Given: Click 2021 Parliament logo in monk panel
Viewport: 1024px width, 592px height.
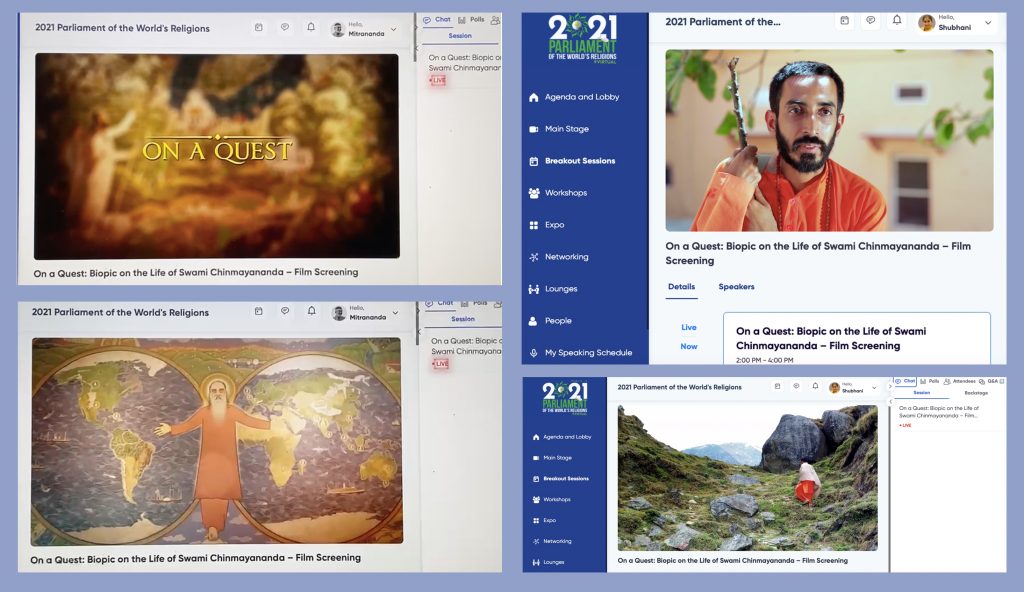Looking at the screenshot, I should point(583,39).
